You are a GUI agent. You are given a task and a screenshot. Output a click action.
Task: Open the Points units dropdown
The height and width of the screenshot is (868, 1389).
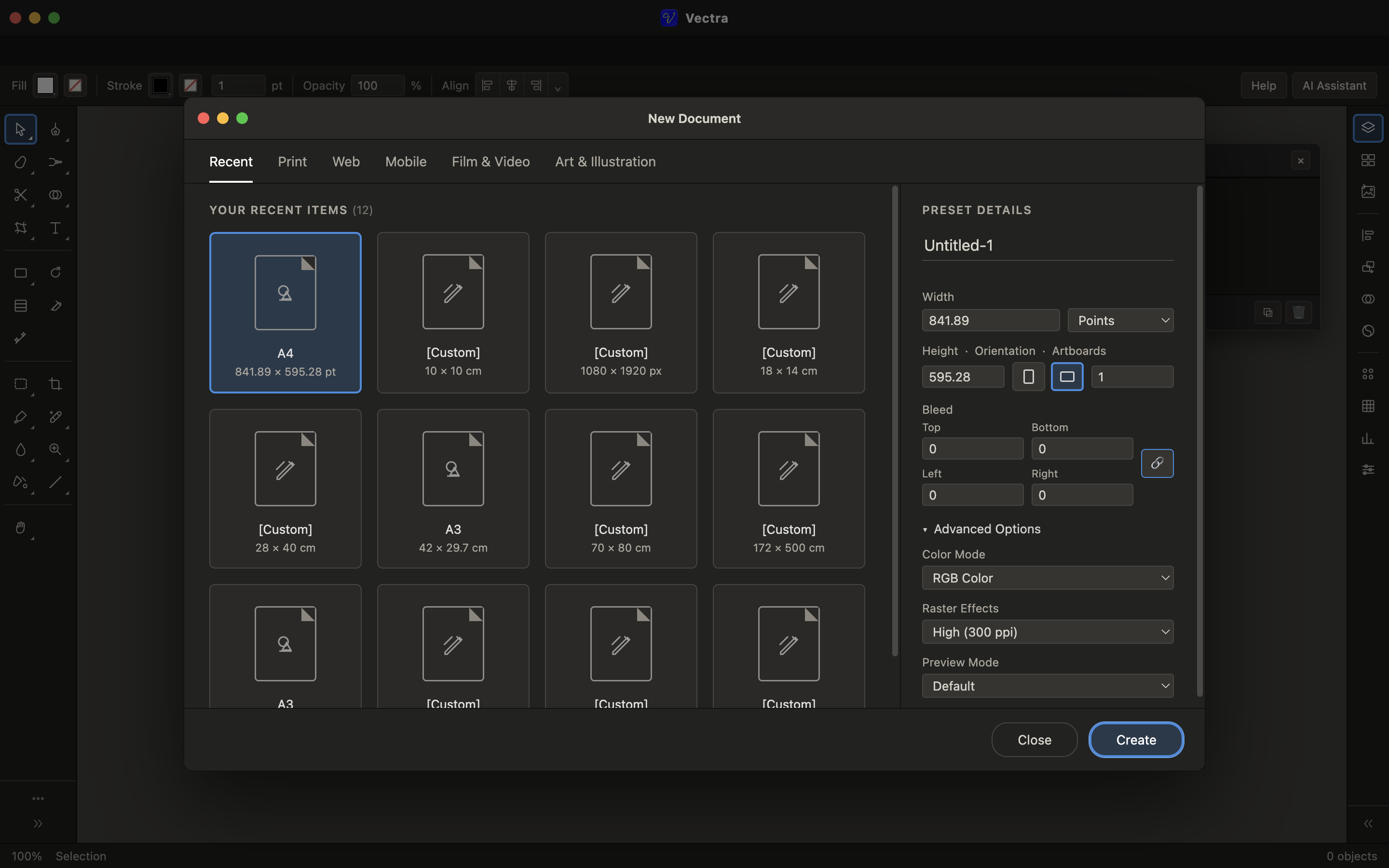coord(1120,320)
